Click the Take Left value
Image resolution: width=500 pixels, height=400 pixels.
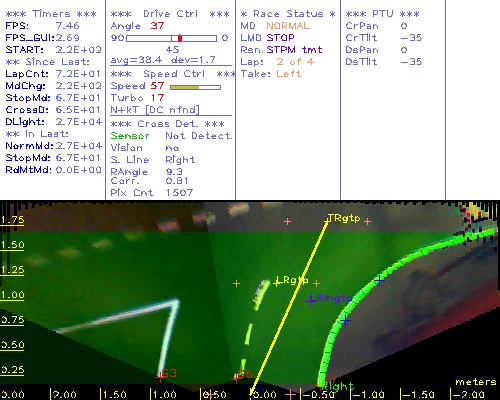tap(289, 74)
